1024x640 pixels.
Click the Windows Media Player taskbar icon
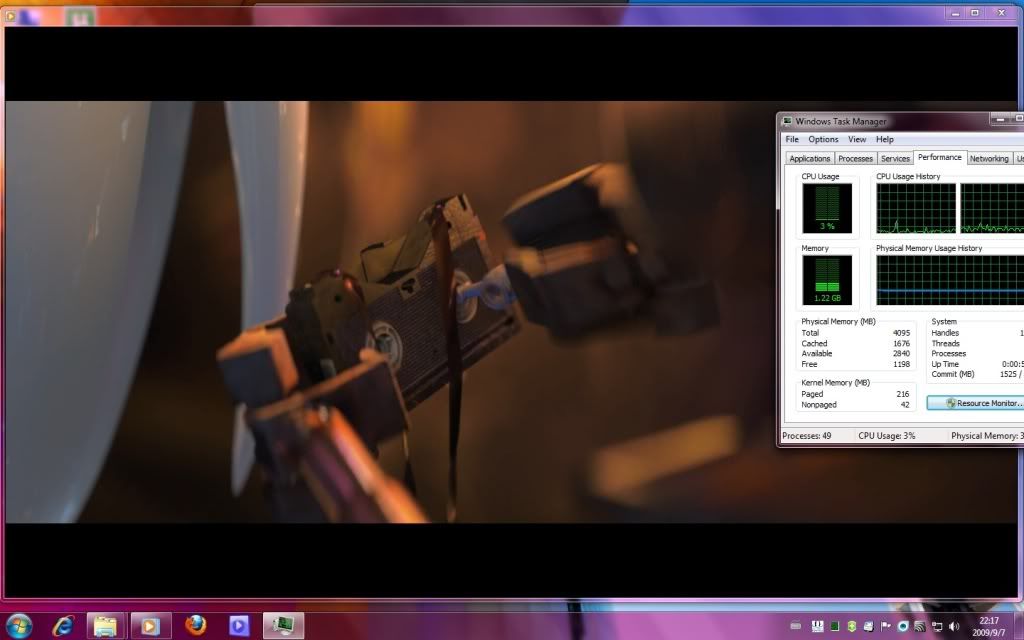149,626
